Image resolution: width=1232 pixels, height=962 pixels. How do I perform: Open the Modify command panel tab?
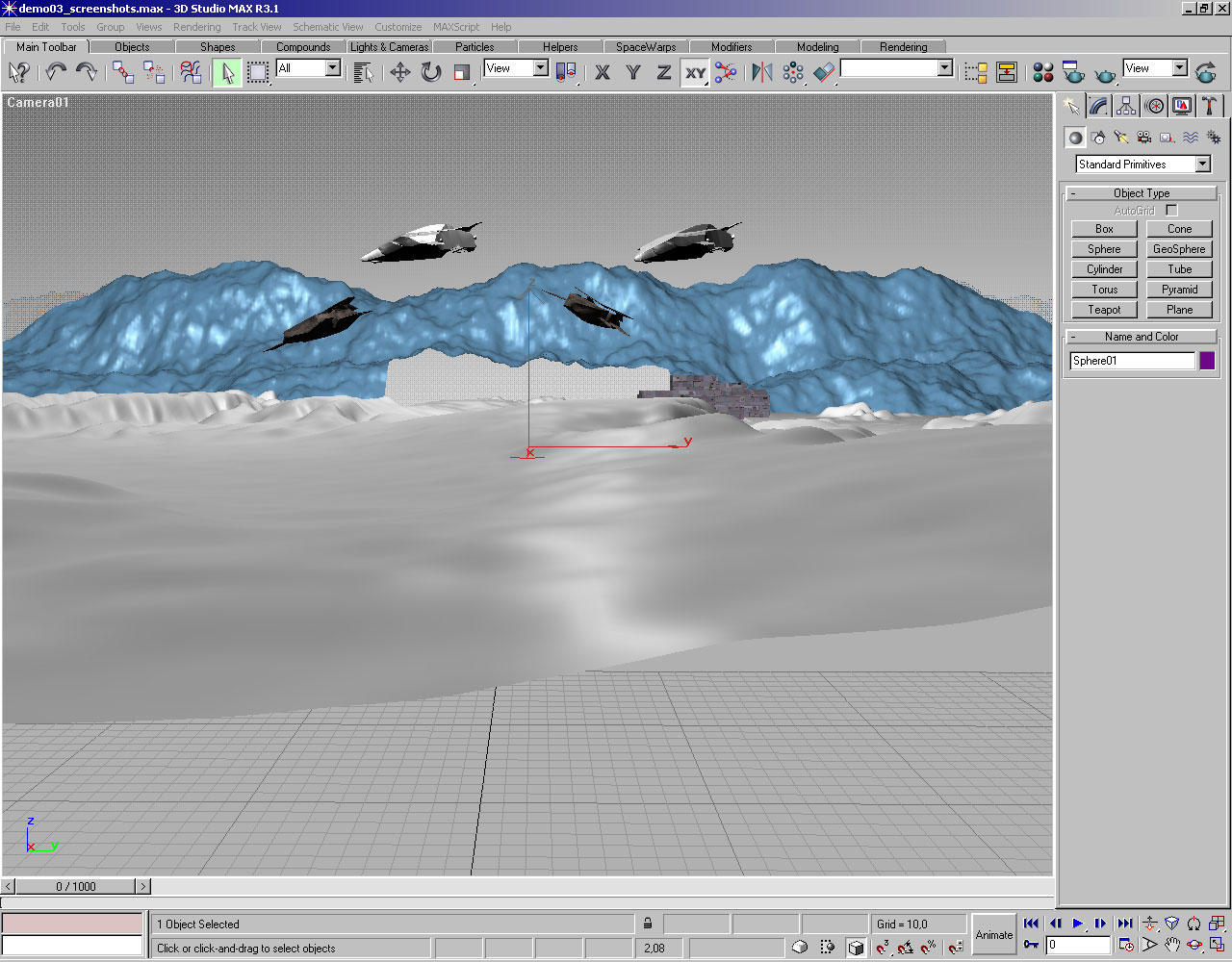pos(1098,106)
